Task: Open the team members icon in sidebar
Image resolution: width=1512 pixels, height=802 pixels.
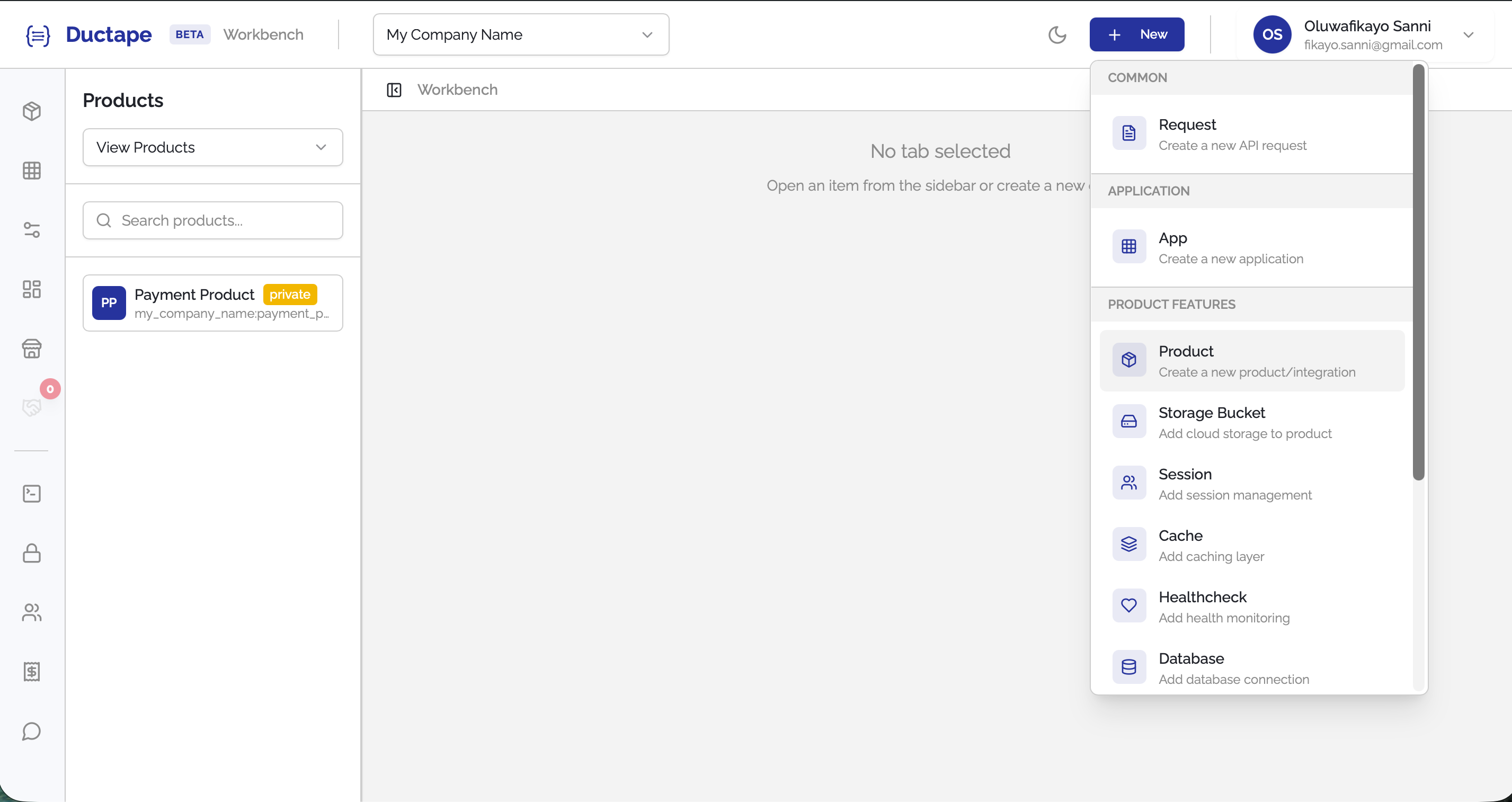Action: tap(32, 612)
